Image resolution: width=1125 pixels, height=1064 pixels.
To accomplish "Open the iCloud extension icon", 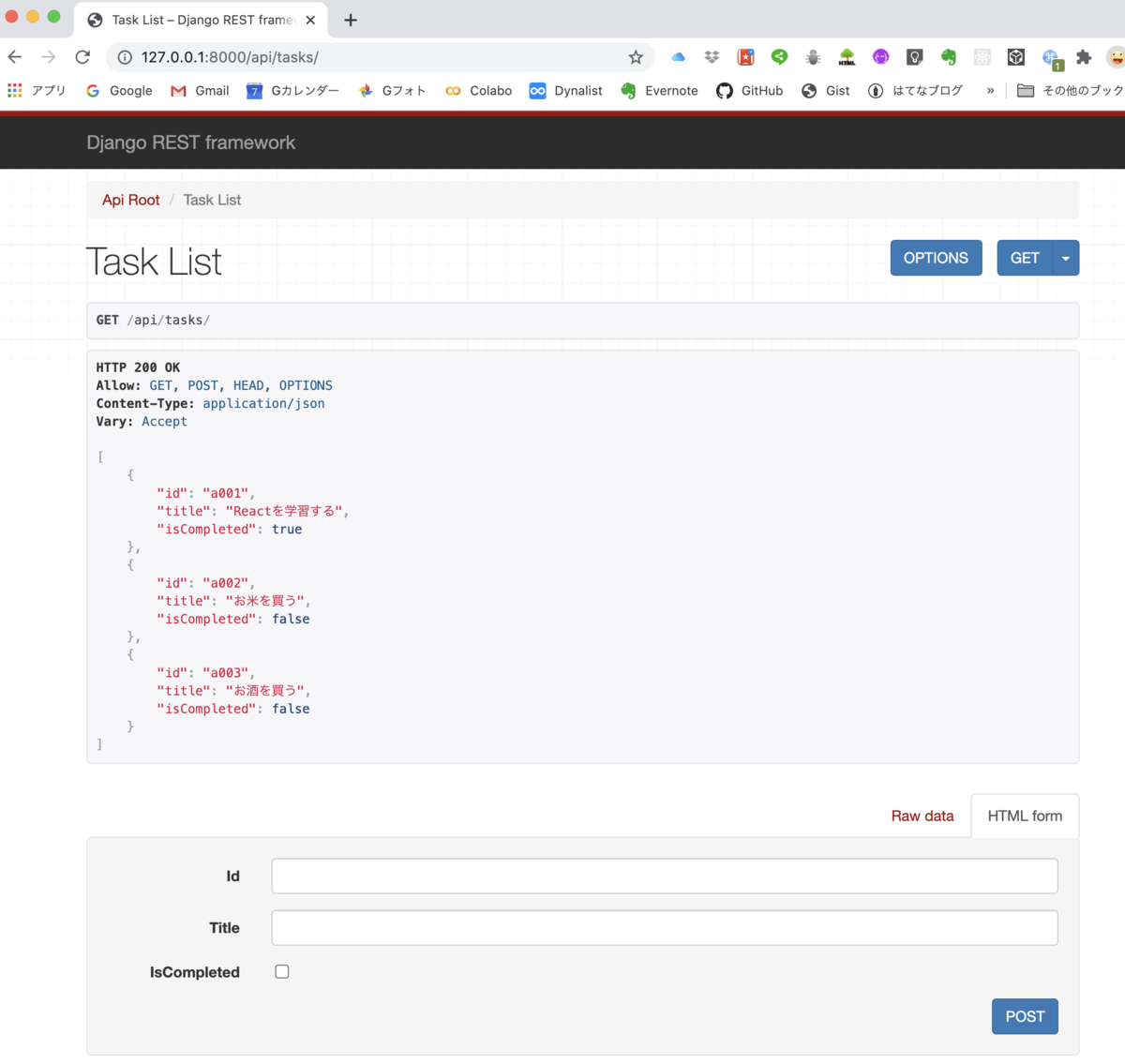I will pos(678,57).
